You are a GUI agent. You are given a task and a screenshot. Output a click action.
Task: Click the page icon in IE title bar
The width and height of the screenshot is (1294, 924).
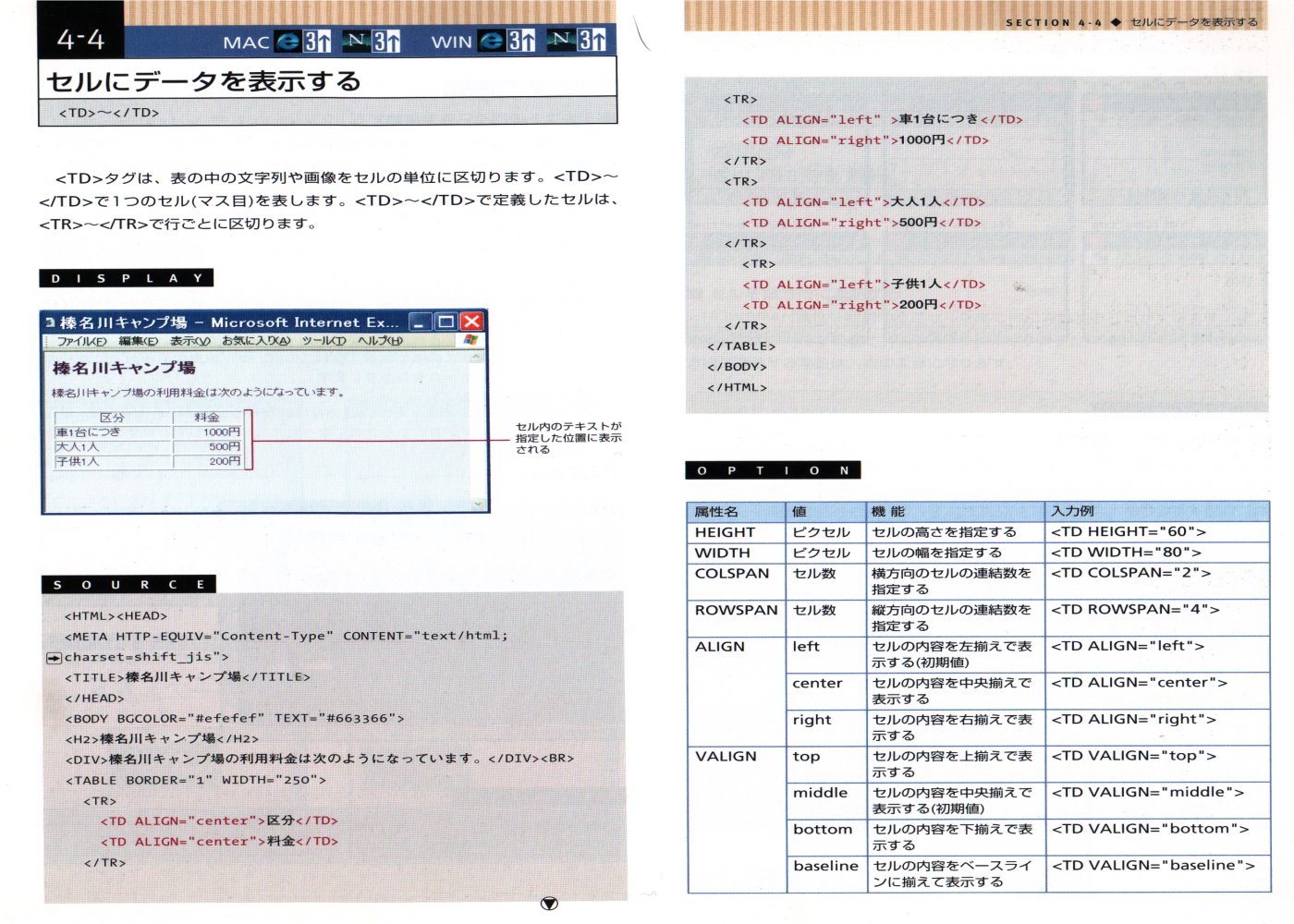[50, 322]
